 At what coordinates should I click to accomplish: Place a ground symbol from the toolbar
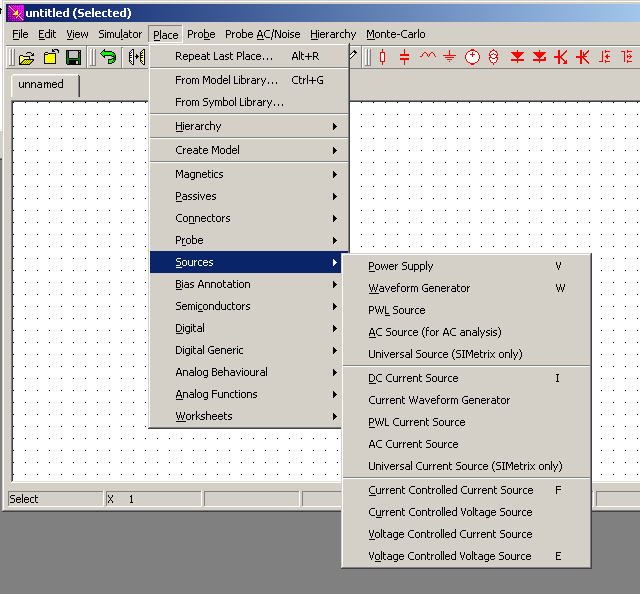pyautogui.click(x=449, y=57)
